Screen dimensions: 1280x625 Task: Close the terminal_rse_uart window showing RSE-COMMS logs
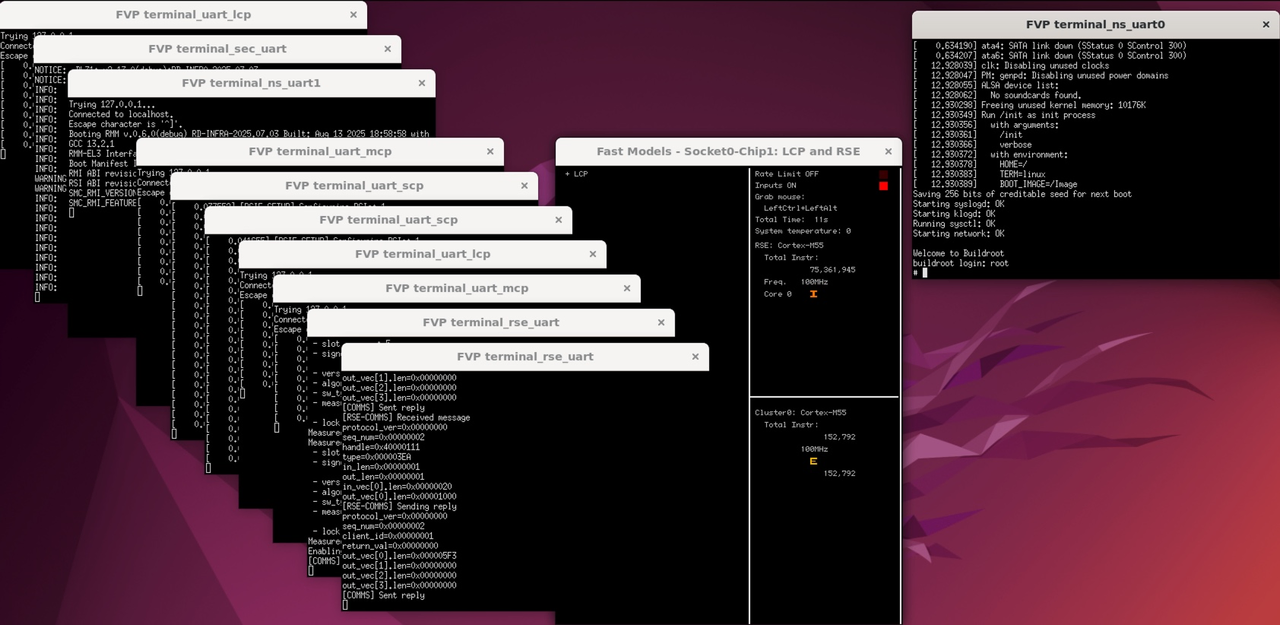(694, 356)
